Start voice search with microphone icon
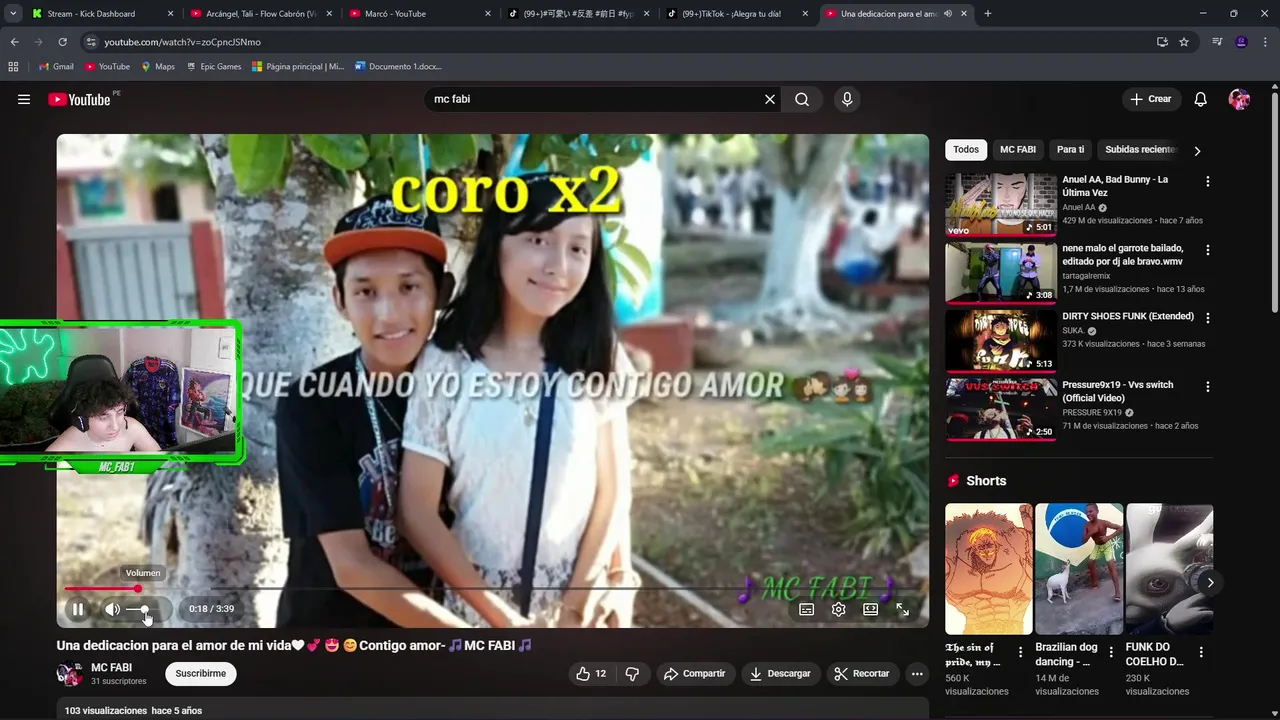The image size is (1280, 720). point(847,99)
